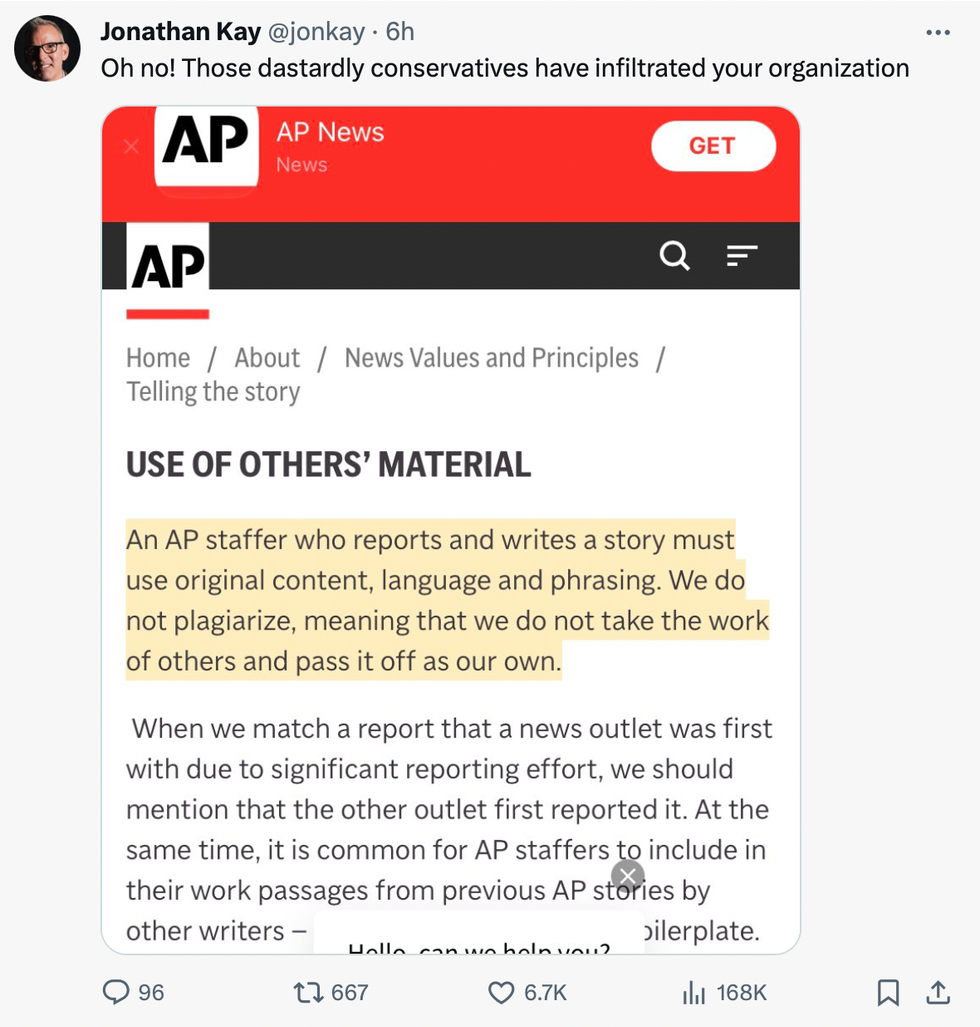Open the @jonkay handle link
The image size is (980, 1027).
(x=315, y=32)
